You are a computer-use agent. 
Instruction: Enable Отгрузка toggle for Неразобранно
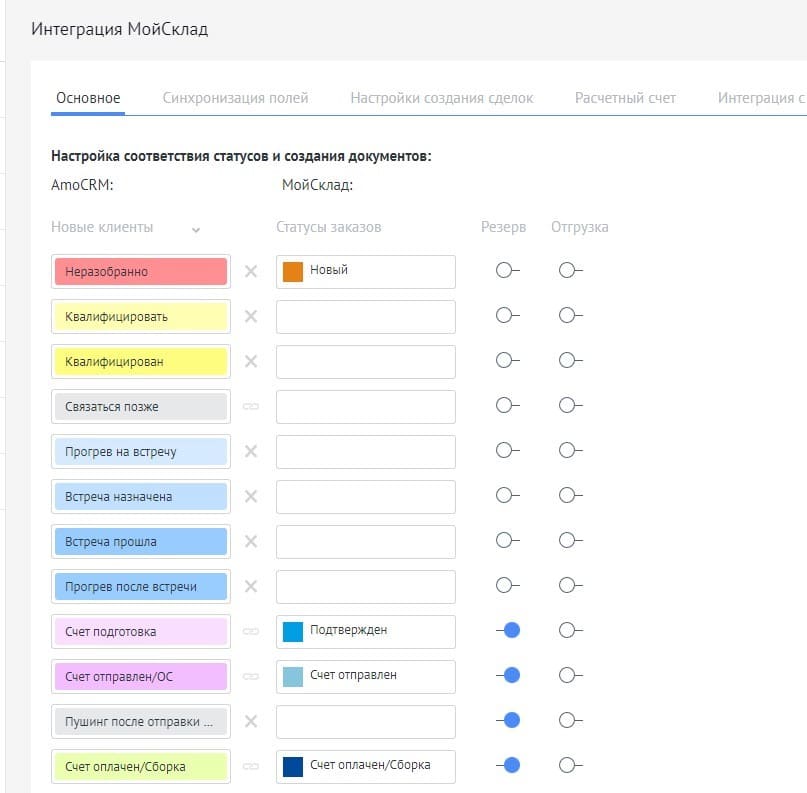click(x=571, y=270)
